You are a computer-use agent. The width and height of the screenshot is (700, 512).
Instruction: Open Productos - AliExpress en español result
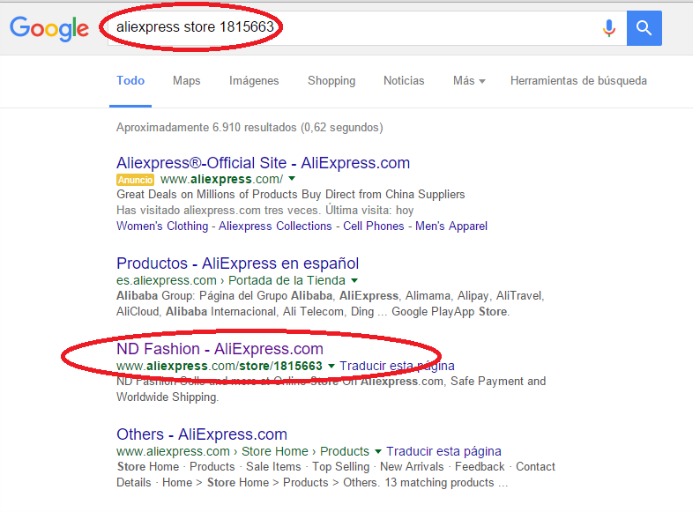[238, 263]
